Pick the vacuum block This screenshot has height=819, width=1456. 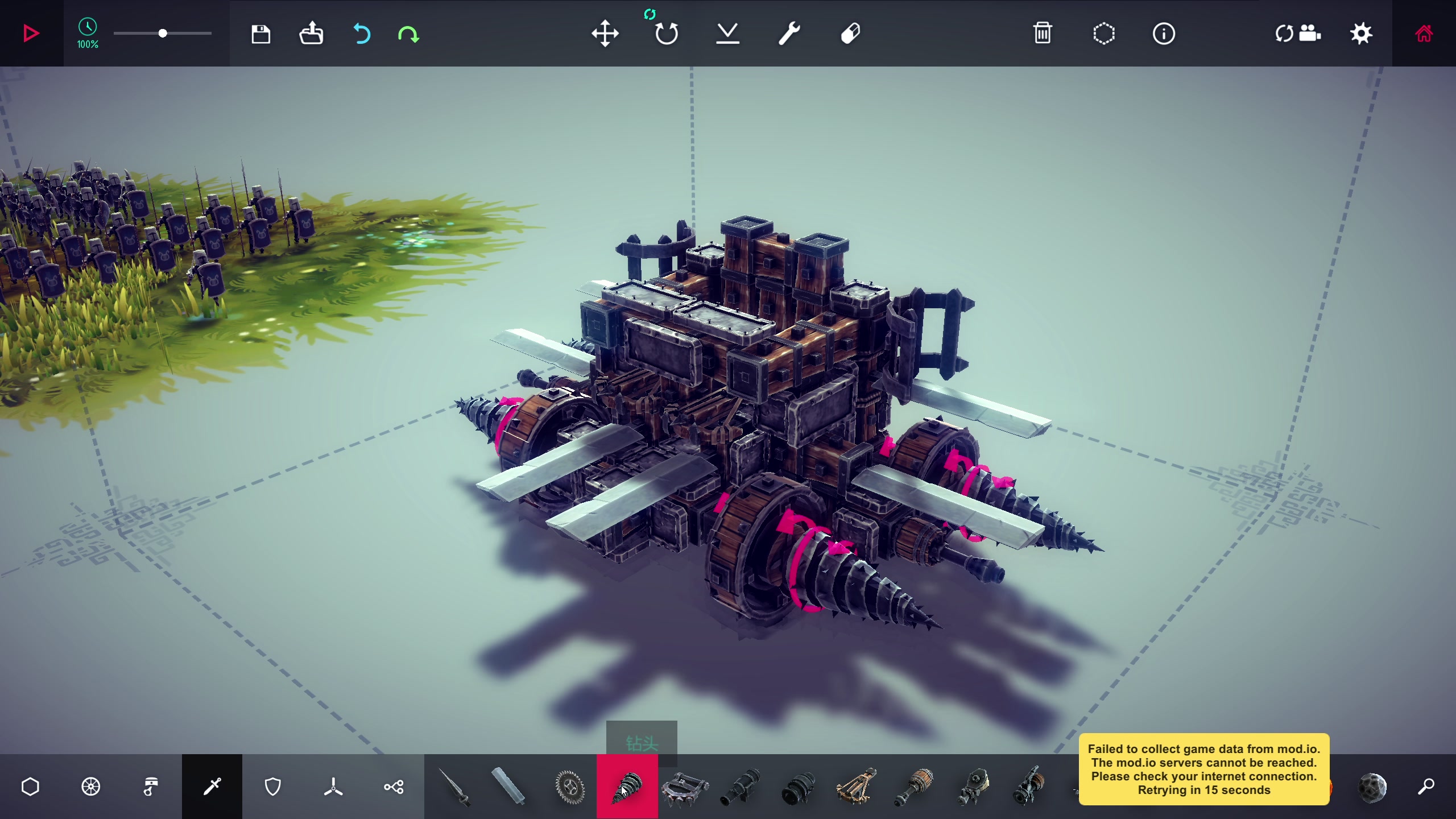974,787
